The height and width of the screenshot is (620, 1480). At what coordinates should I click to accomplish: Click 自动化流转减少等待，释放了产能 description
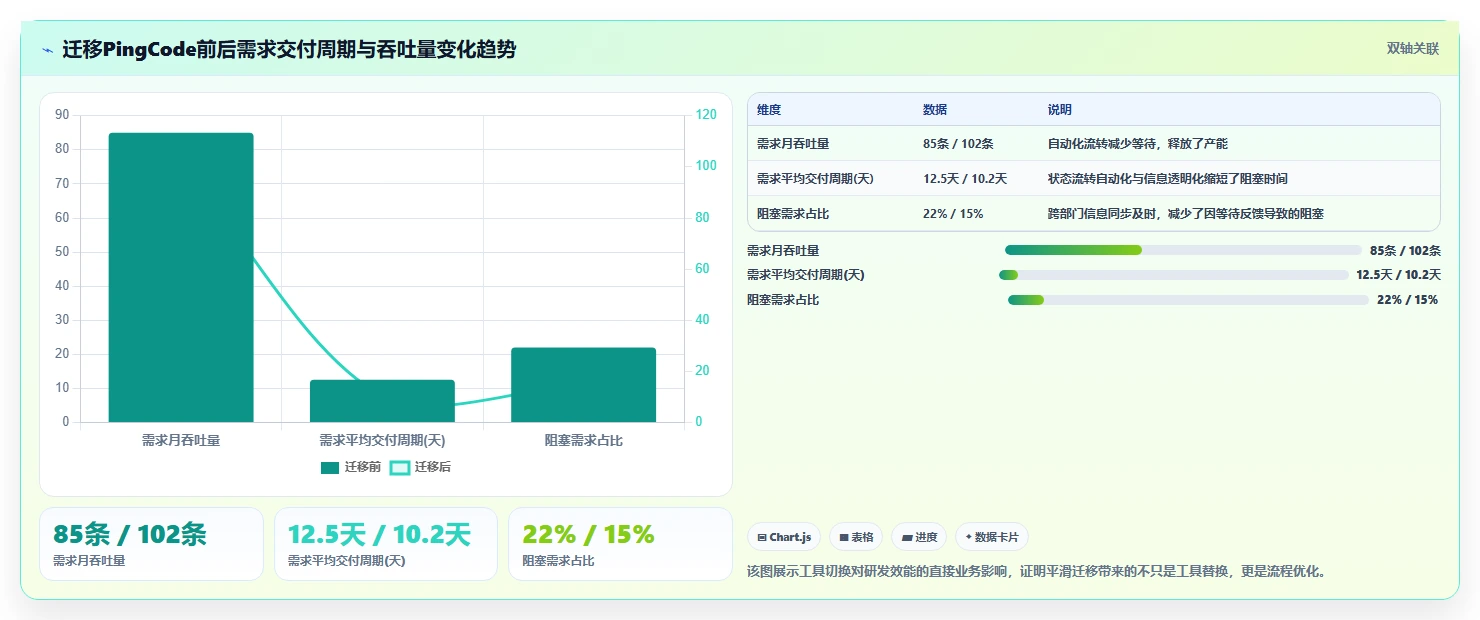pos(1137,144)
